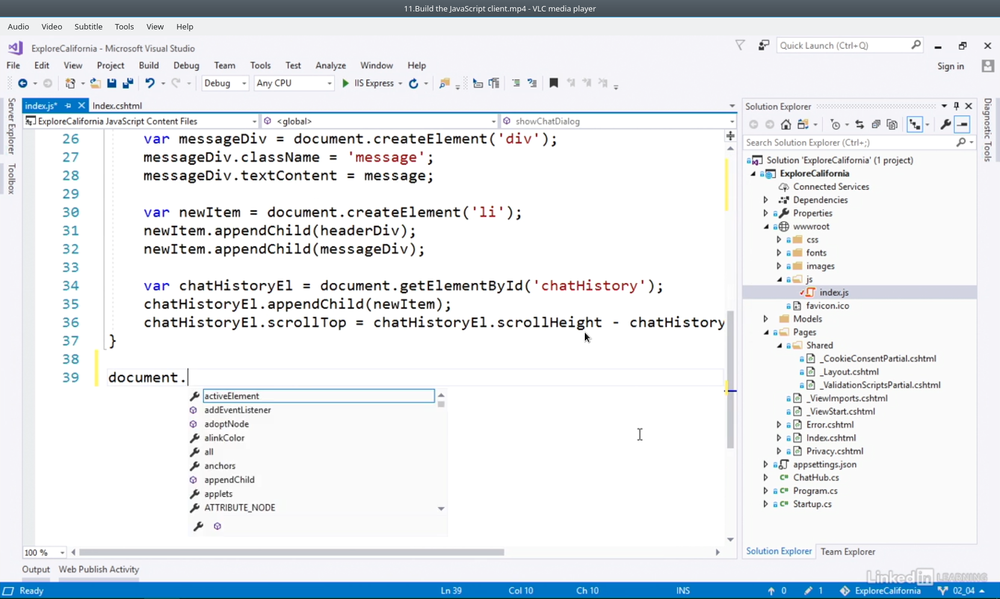This screenshot has height=599, width=1000.
Task: Click the Show All Files icon
Action: click(892, 124)
